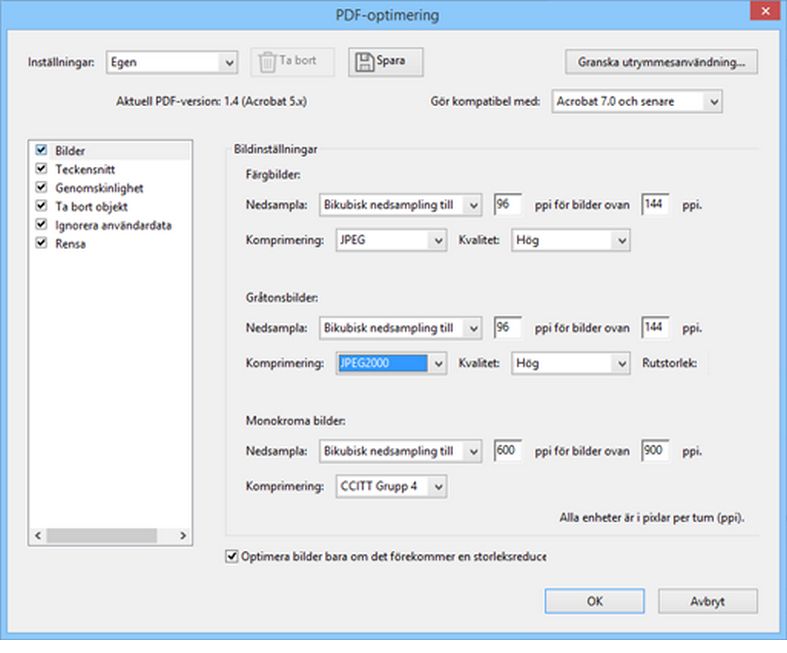This screenshot has width=787, height=653.
Task: Click Monokroma 900 ppi threshold field
Action: tap(655, 450)
